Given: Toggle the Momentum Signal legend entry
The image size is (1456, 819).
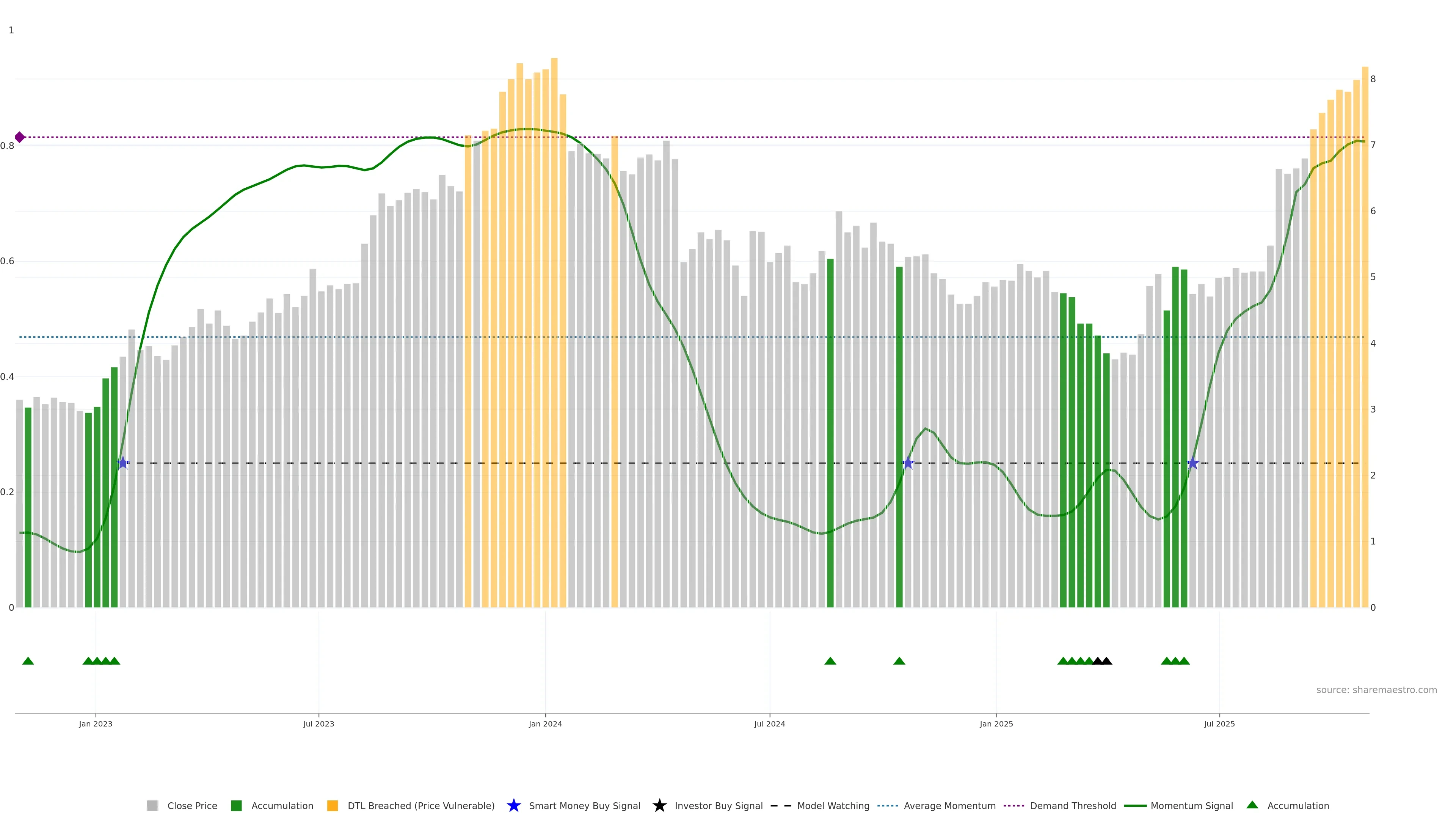Looking at the screenshot, I should pos(1191,805).
